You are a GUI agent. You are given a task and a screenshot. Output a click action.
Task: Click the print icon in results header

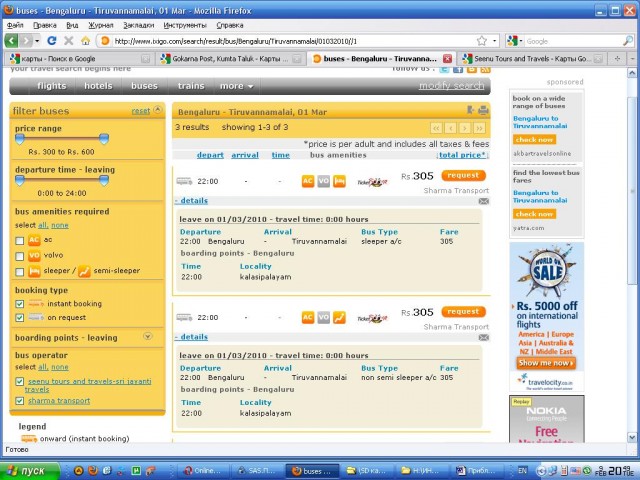[484, 110]
